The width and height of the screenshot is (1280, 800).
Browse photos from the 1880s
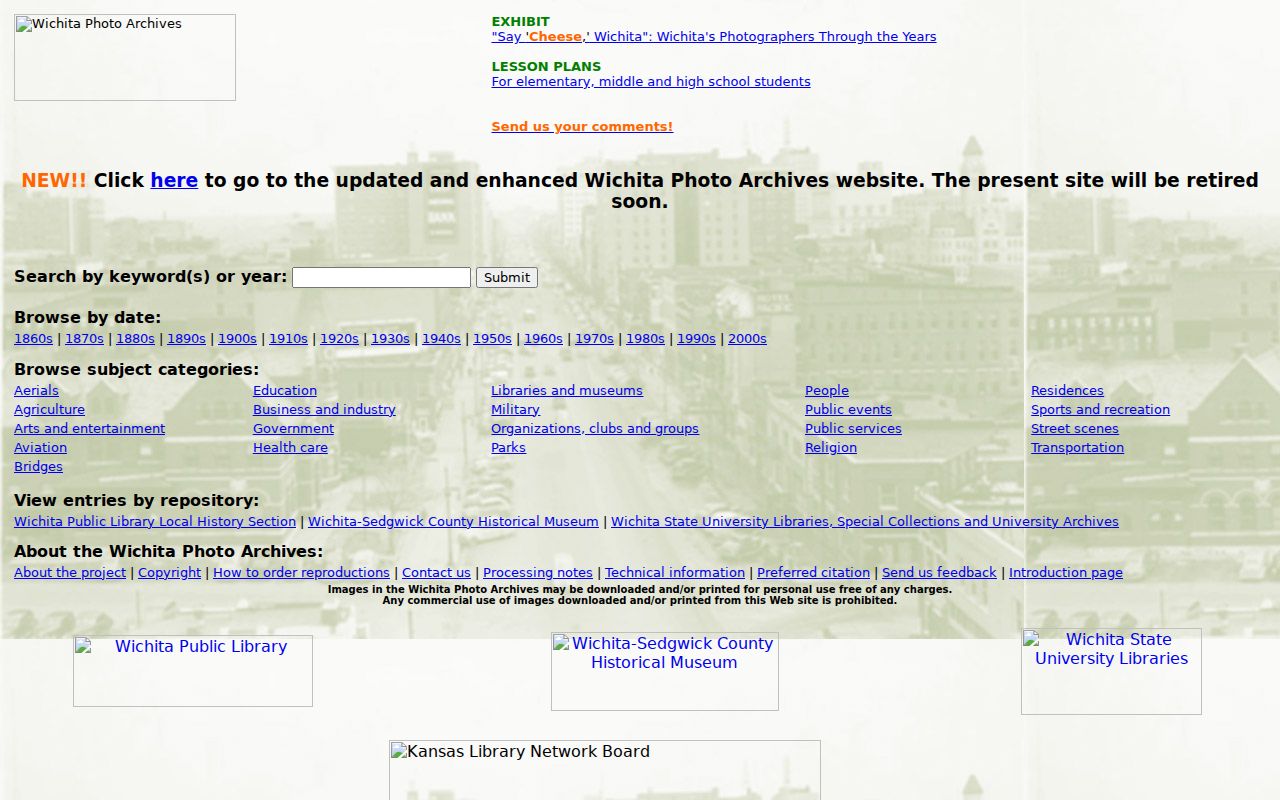(x=135, y=339)
